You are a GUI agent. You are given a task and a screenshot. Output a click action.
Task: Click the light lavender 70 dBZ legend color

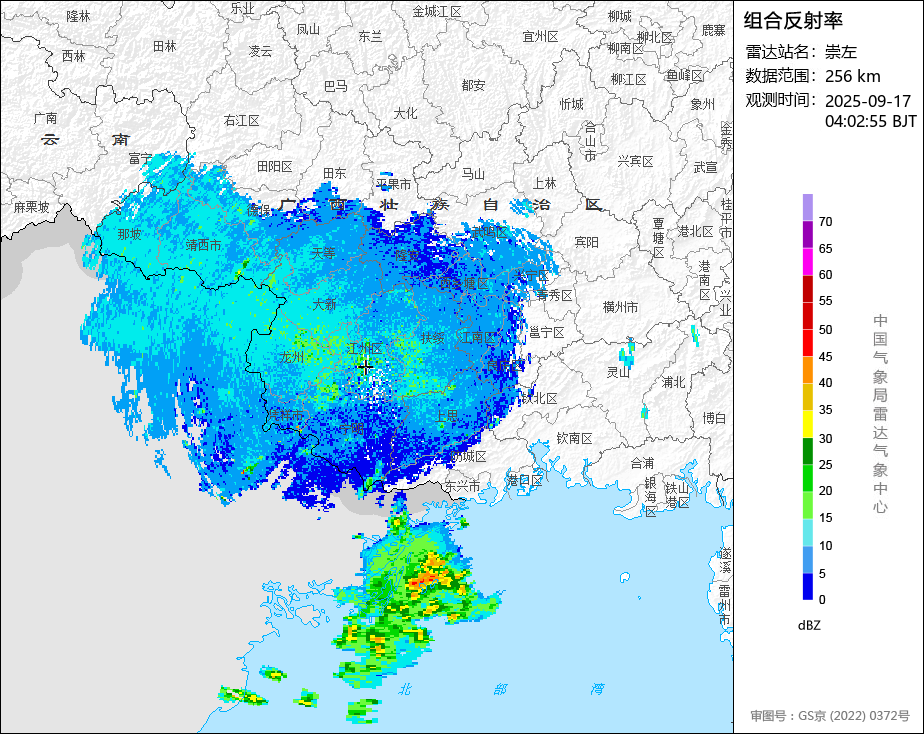[807, 207]
